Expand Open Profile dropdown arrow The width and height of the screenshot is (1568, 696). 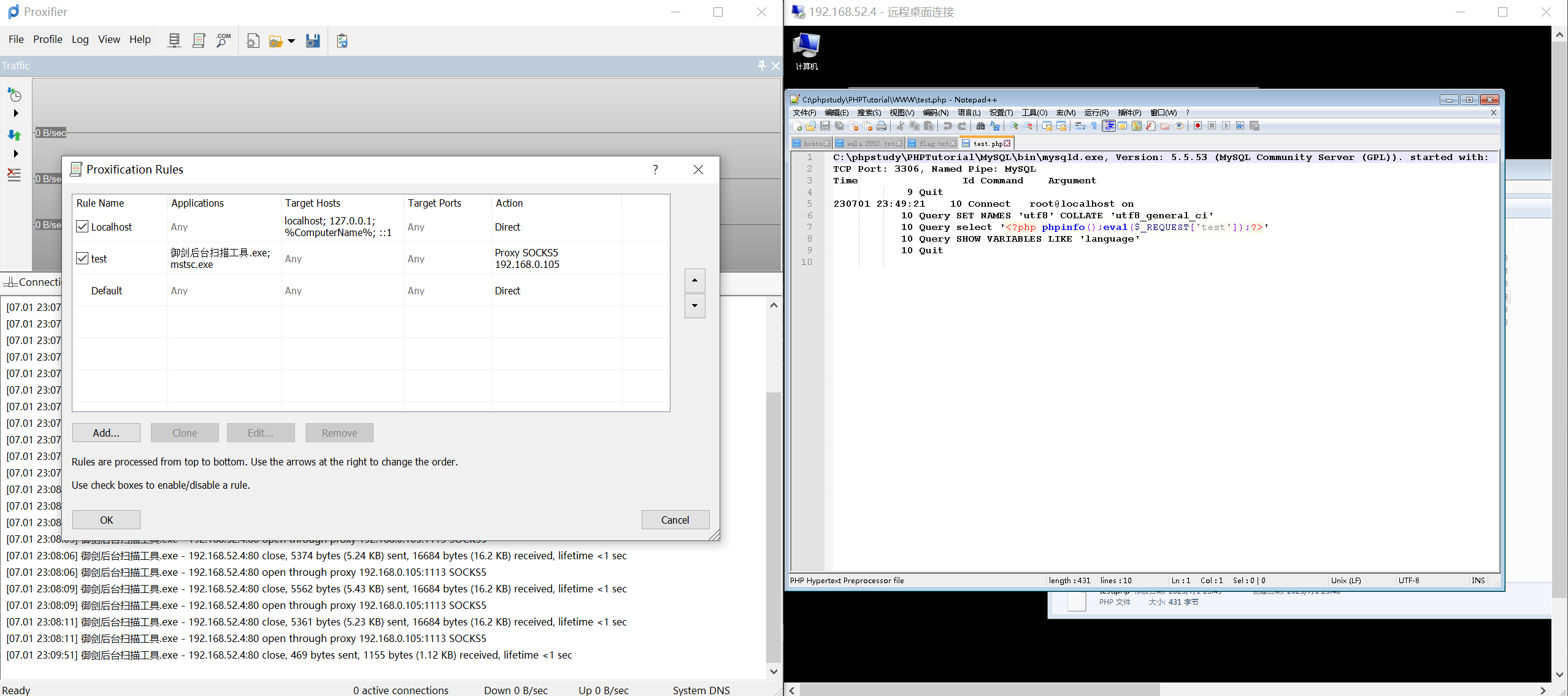pyautogui.click(x=291, y=41)
